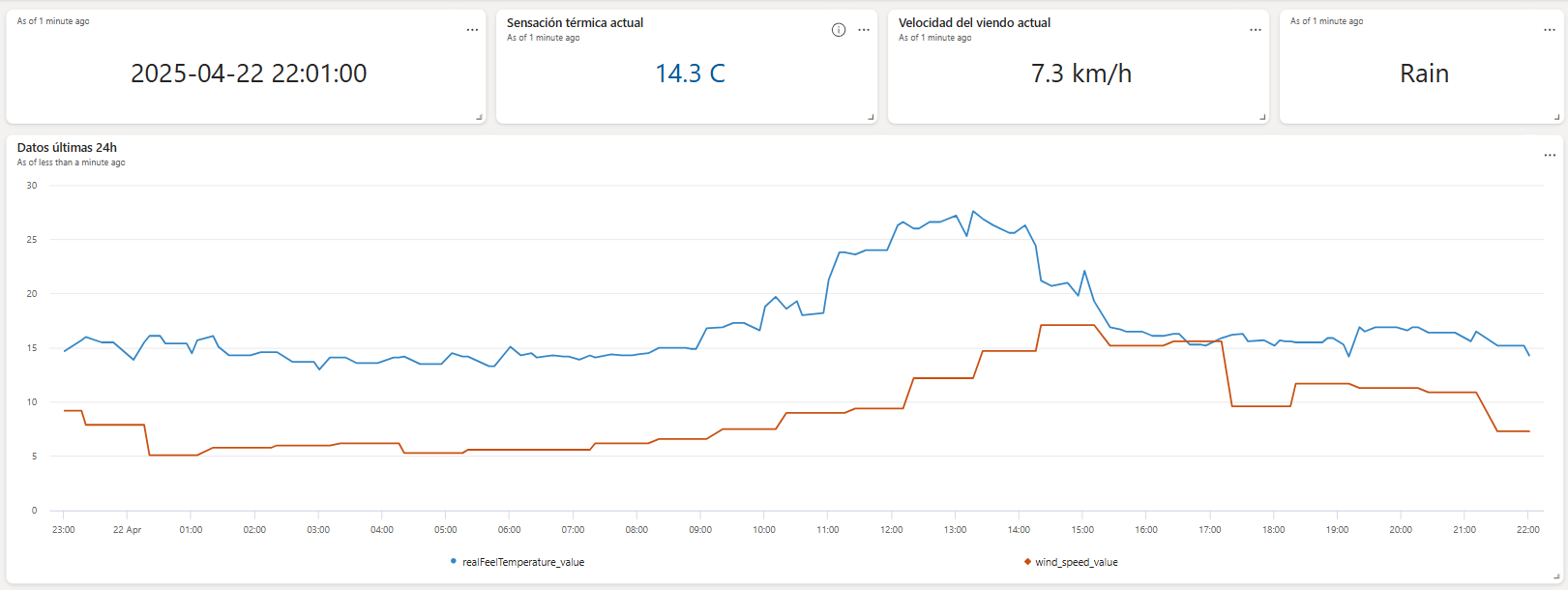Click the blue realFeelTemperature legend marker
The width and height of the screenshot is (1568, 590).
pos(454,561)
